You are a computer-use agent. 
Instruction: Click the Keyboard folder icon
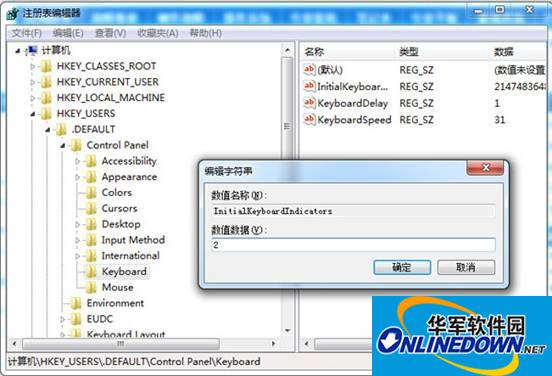click(x=91, y=271)
